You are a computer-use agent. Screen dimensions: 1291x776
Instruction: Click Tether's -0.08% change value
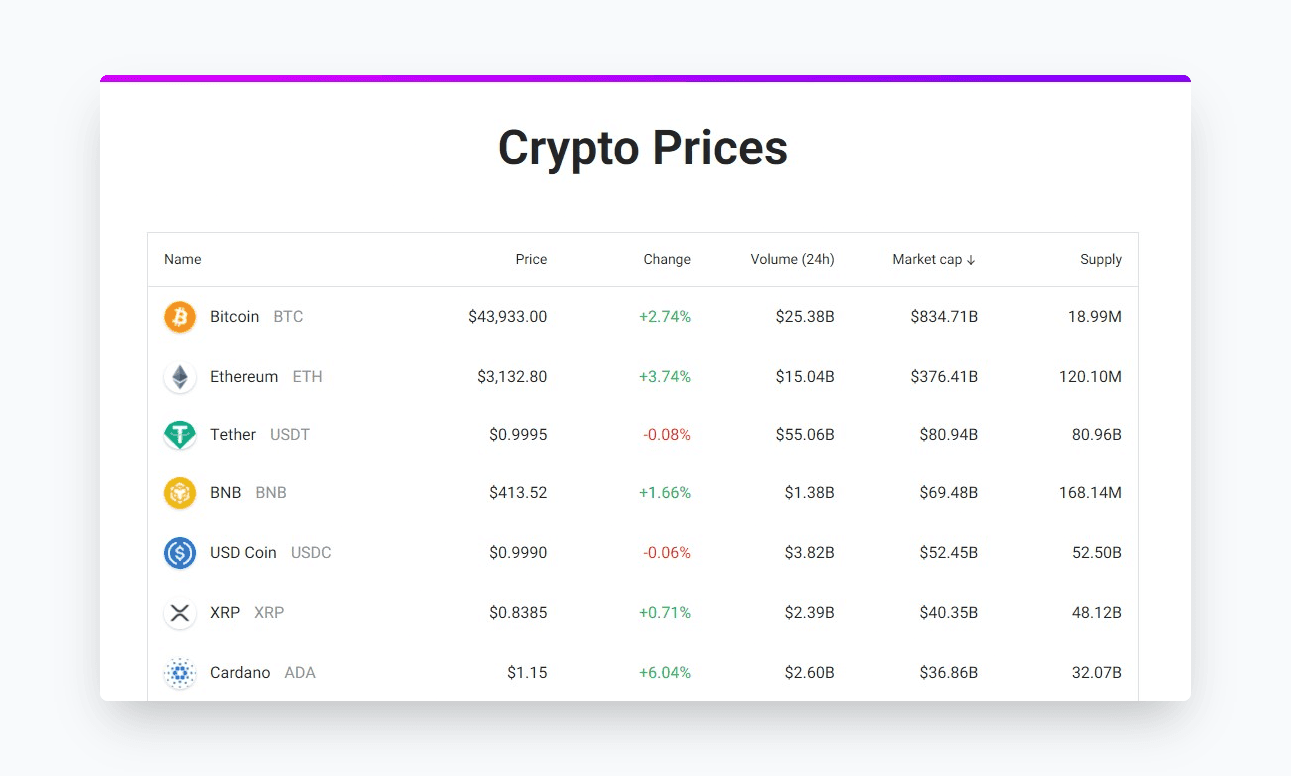666,435
